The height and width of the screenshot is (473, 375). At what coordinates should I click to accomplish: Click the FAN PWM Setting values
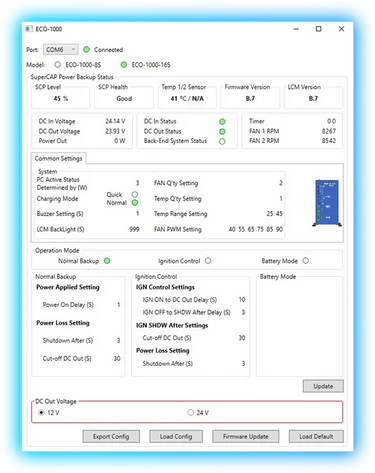point(256,229)
